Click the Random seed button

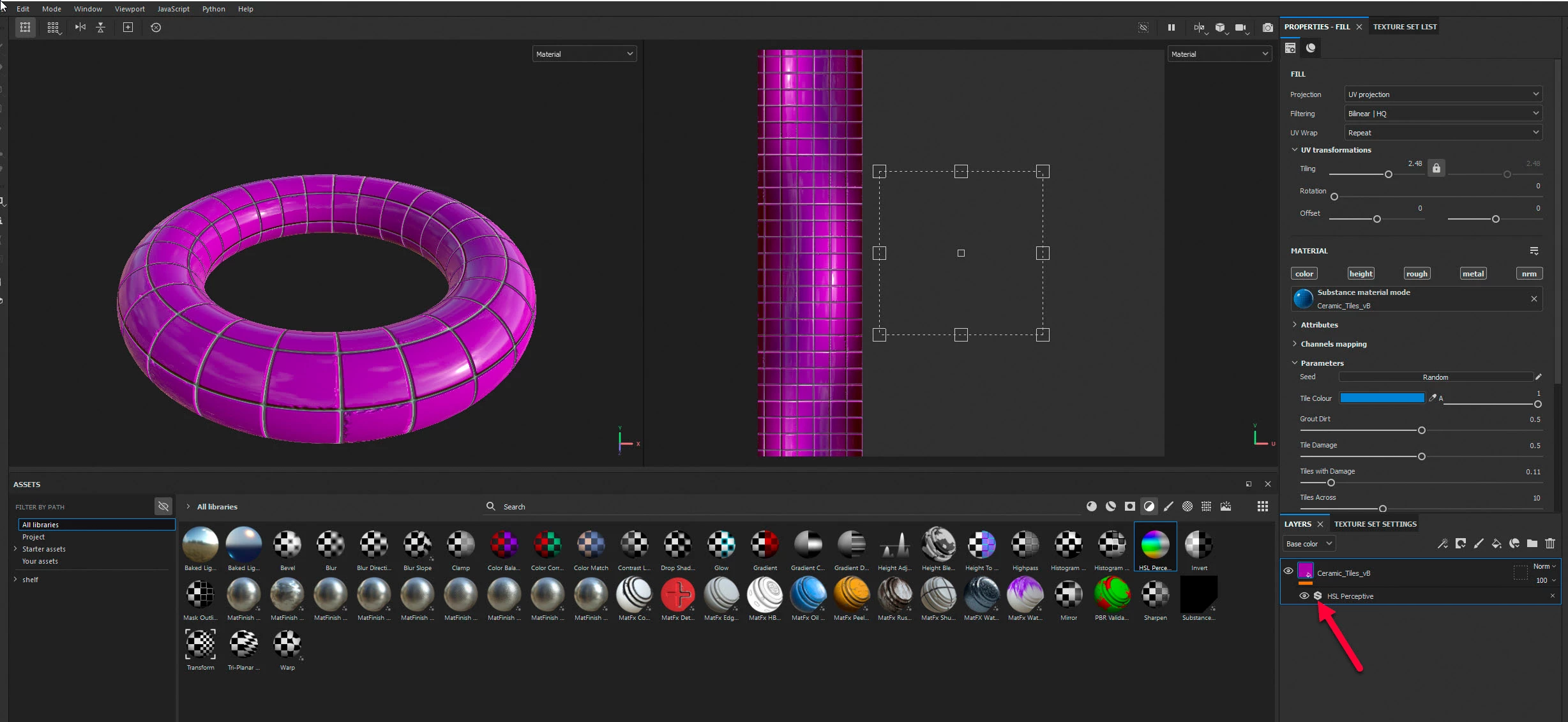(1435, 377)
